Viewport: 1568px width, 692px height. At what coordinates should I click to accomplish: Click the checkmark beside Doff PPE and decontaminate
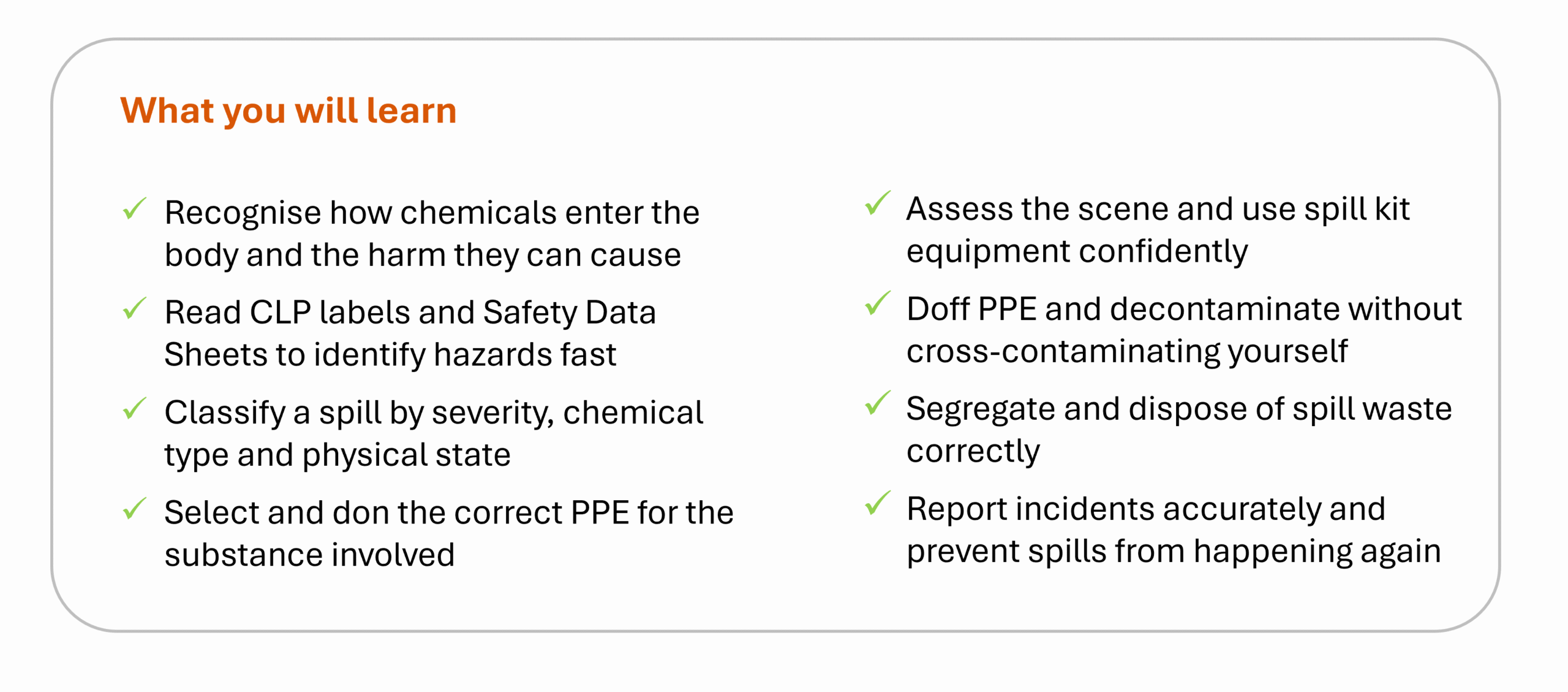(877, 303)
